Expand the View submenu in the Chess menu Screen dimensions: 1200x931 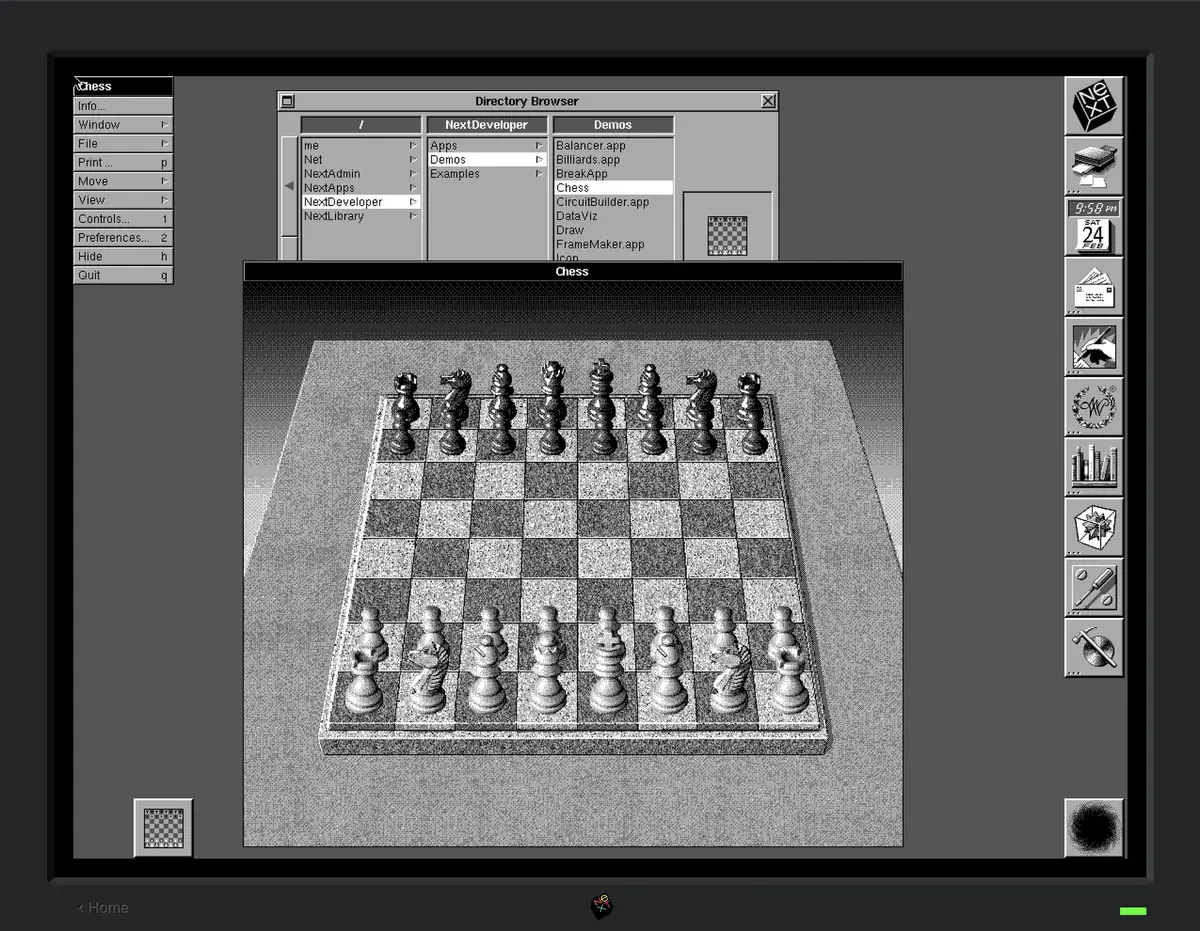[122, 199]
